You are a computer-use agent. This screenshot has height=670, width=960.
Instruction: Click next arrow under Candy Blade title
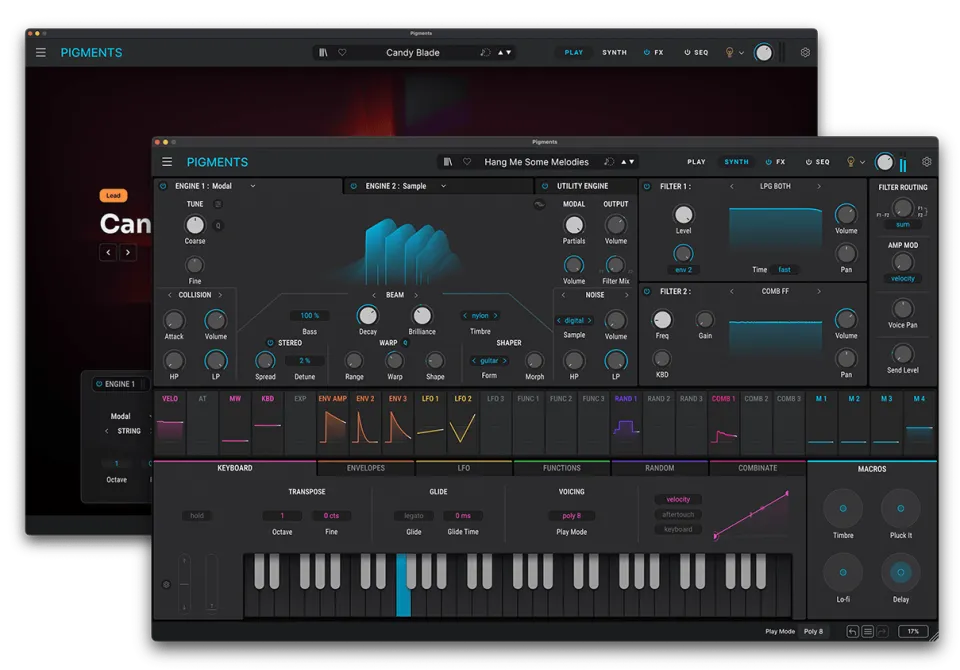pyautogui.click(x=128, y=252)
